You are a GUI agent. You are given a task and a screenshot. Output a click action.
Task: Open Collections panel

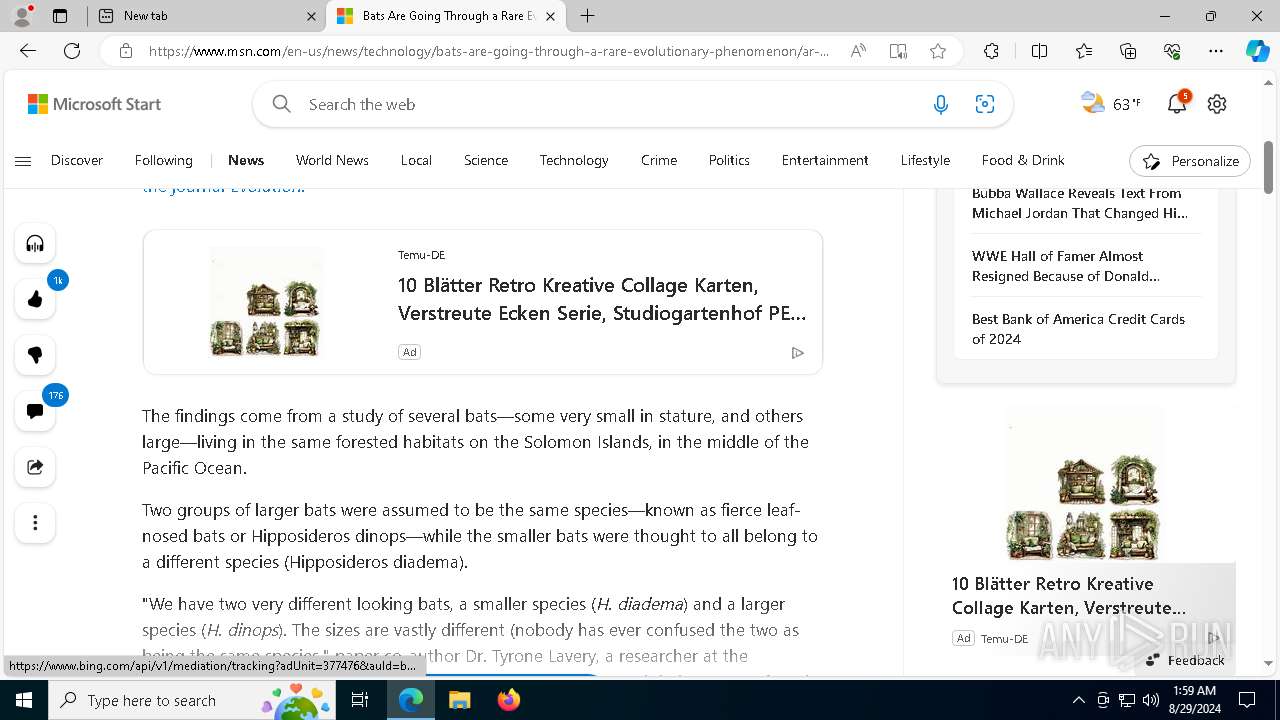[1128, 51]
